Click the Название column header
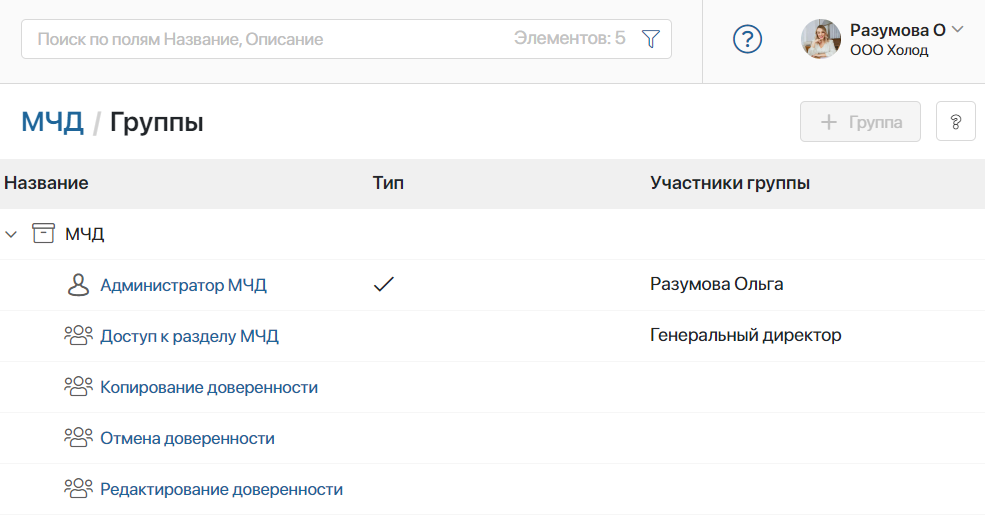The height and width of the screenshot is (524, 985). pyautogui.click(x=46, y=183)
